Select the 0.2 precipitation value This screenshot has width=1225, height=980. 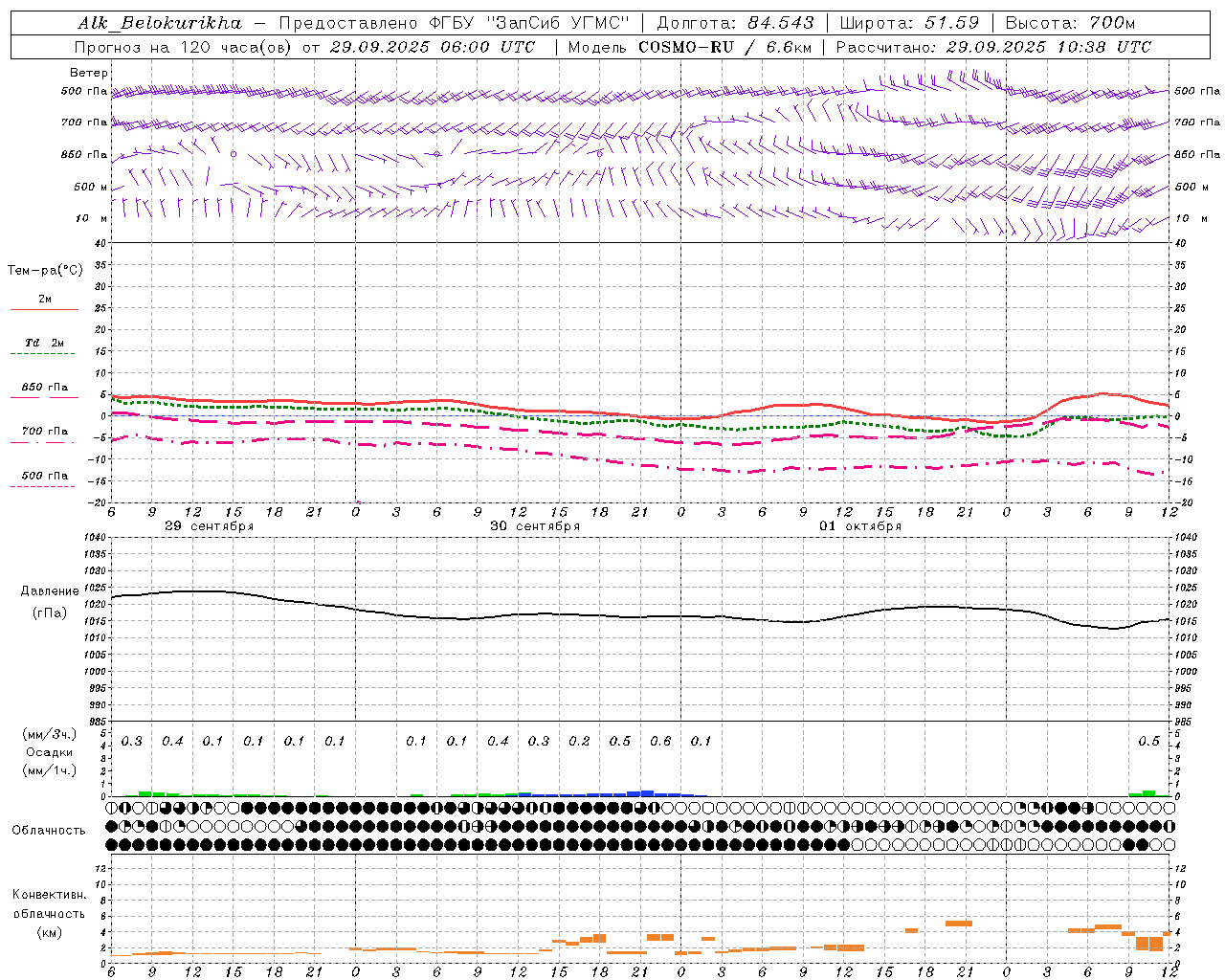click(x=579, y=741)
